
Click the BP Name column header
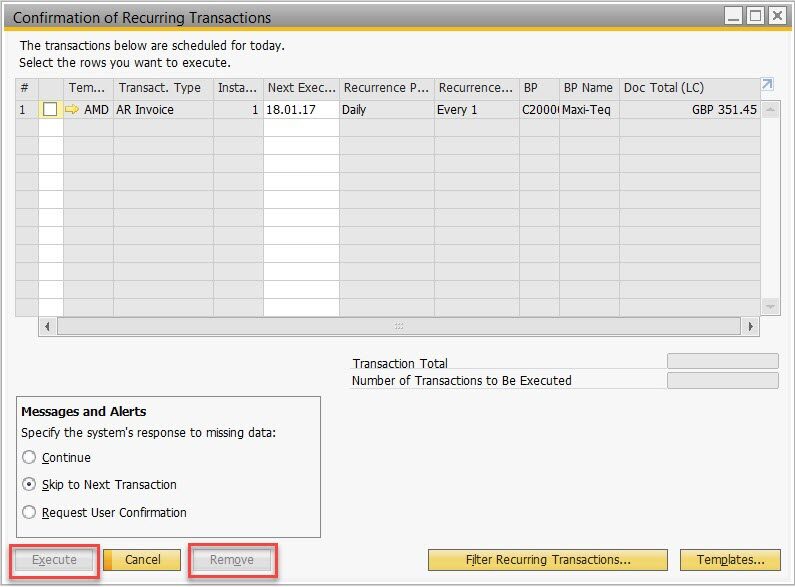coord(588,88)
